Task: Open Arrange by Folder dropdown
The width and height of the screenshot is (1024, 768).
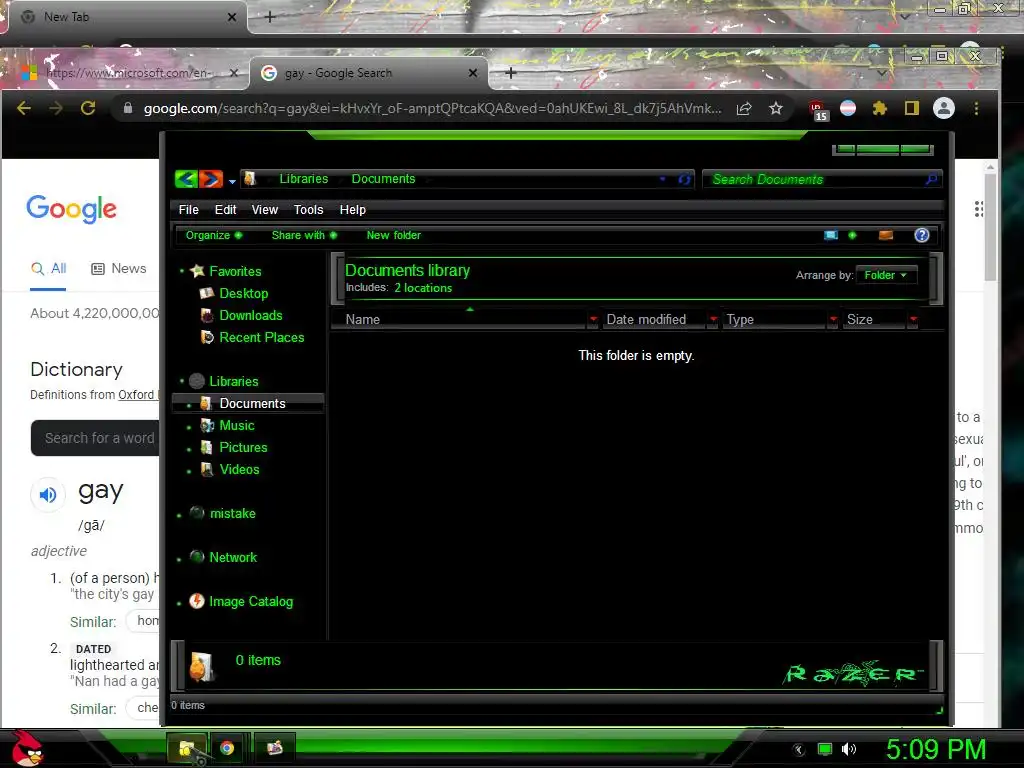Action: tap(886, 275)
